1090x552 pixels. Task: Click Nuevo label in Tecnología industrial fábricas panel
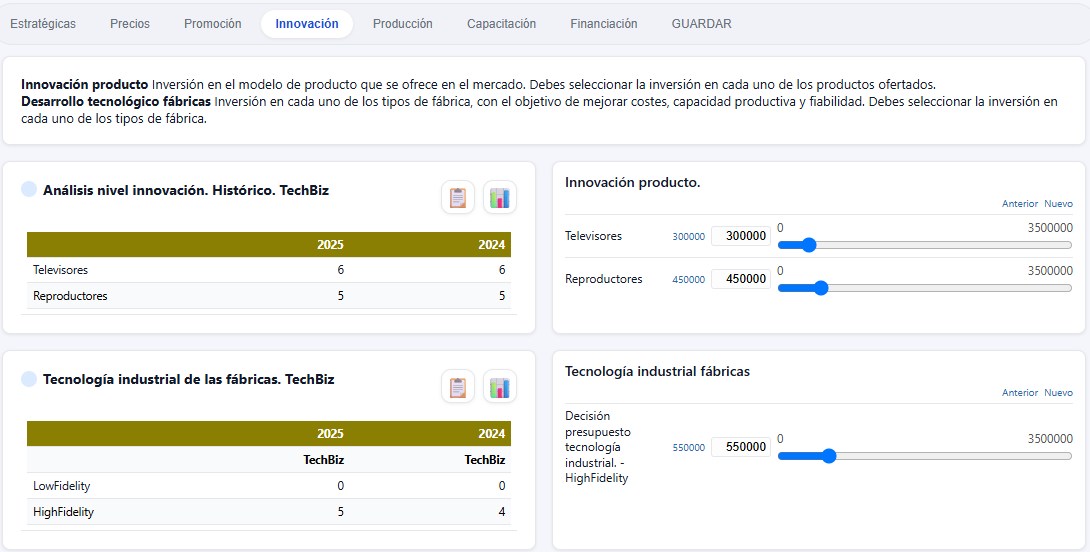(1058, 393)
